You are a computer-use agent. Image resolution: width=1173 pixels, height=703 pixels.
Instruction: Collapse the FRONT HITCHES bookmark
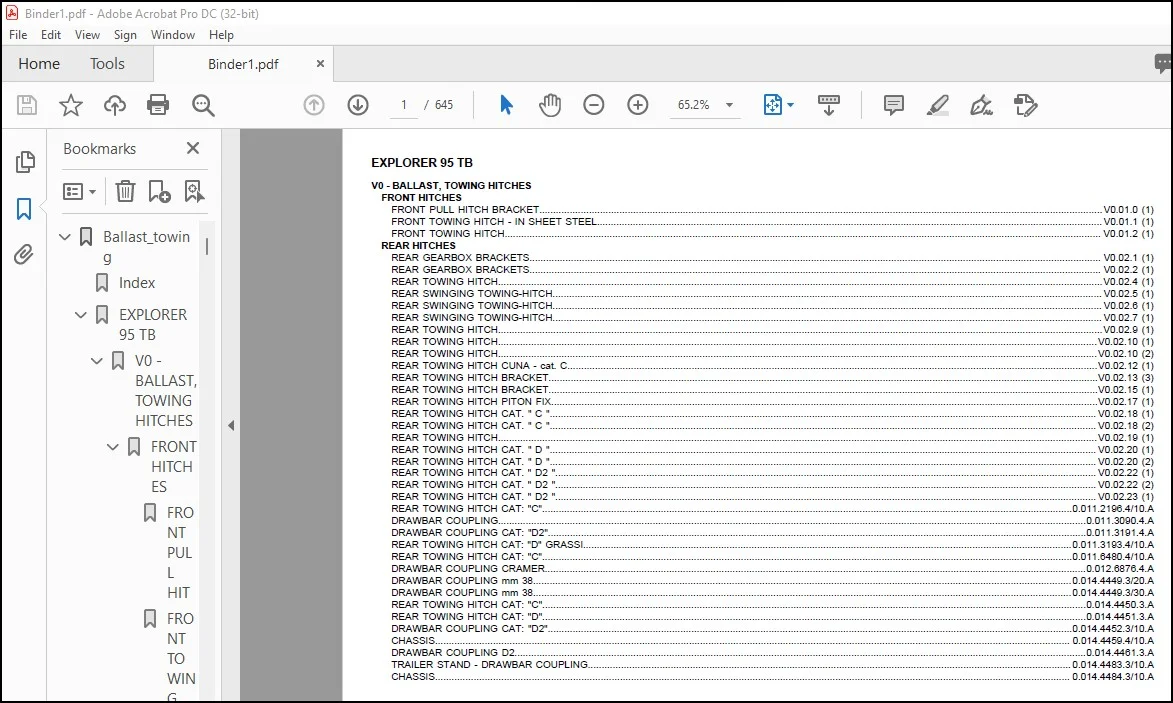click(112, 447)
